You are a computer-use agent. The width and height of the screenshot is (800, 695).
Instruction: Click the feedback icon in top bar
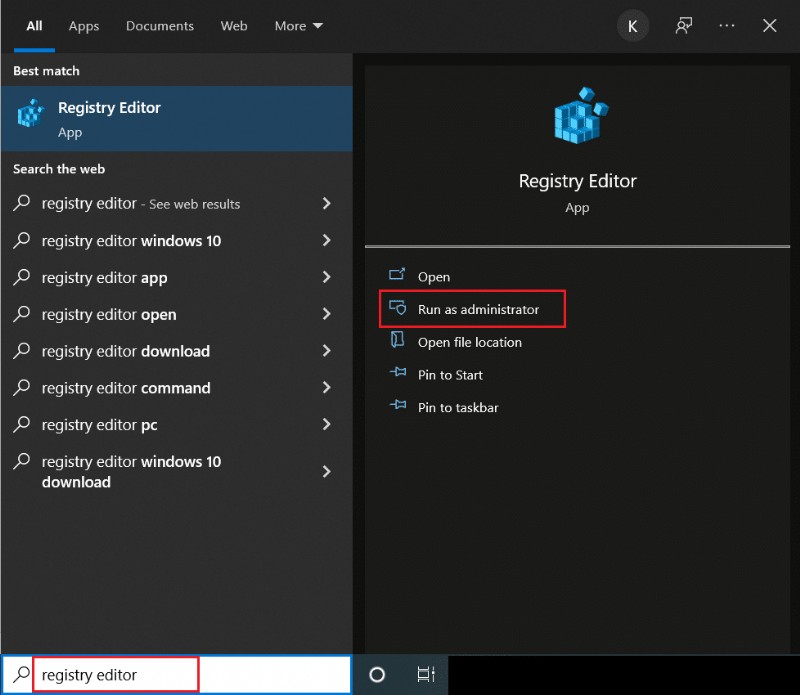point(684,26)
